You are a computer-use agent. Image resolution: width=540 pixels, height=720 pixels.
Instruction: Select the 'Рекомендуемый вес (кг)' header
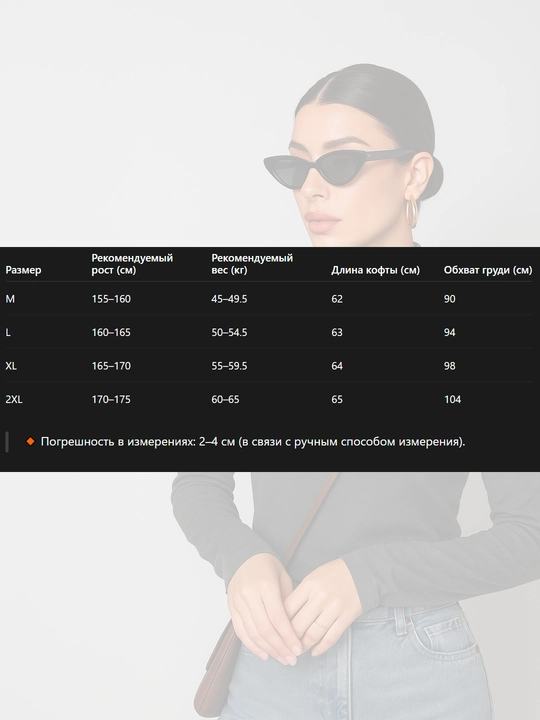pyautogui.click(x=252, y=264)
